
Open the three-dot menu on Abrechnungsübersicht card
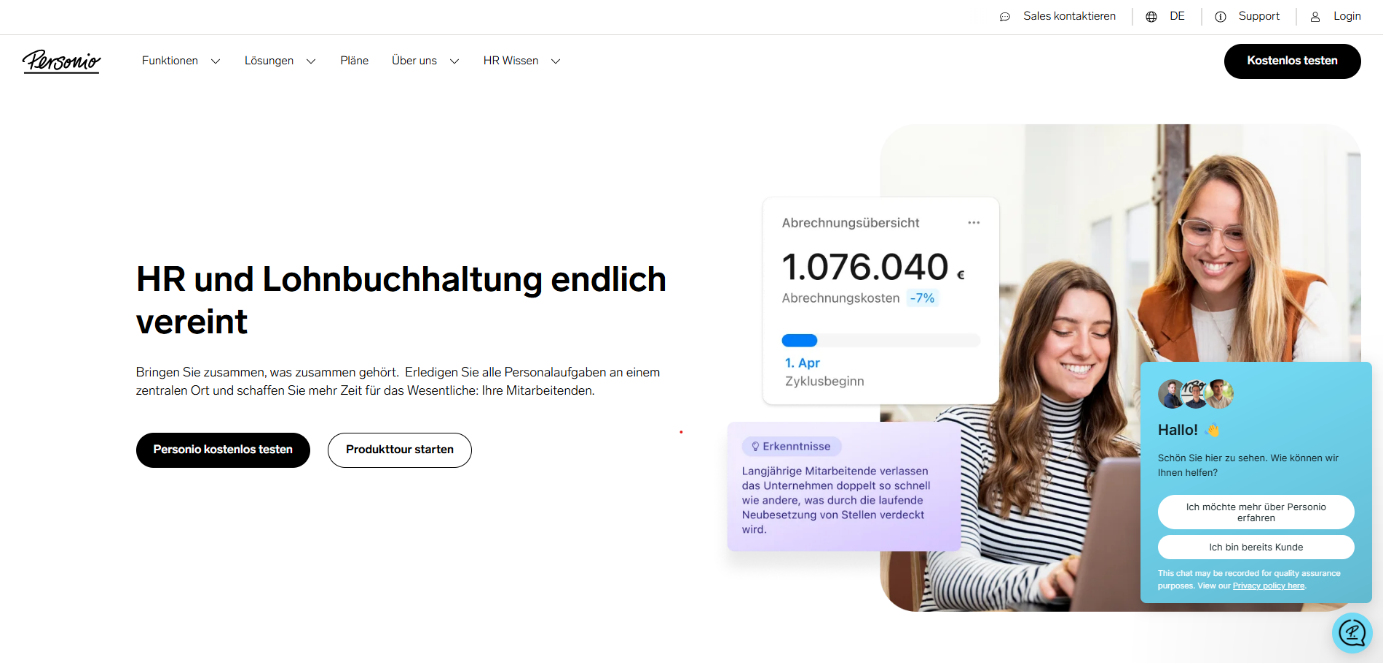(974, 222)
